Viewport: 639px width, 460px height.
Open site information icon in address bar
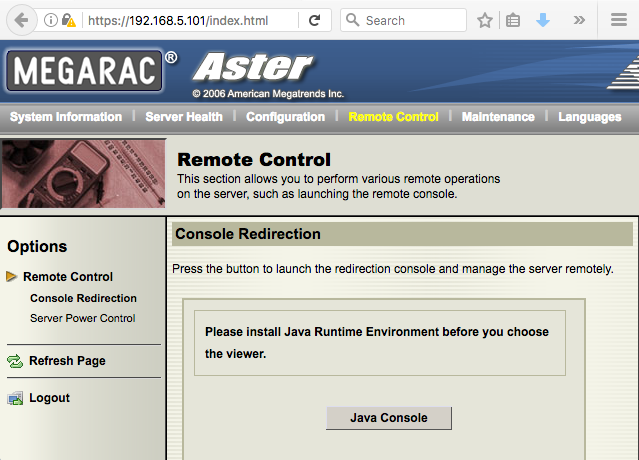pyautogui.click(x=51, y=20)
